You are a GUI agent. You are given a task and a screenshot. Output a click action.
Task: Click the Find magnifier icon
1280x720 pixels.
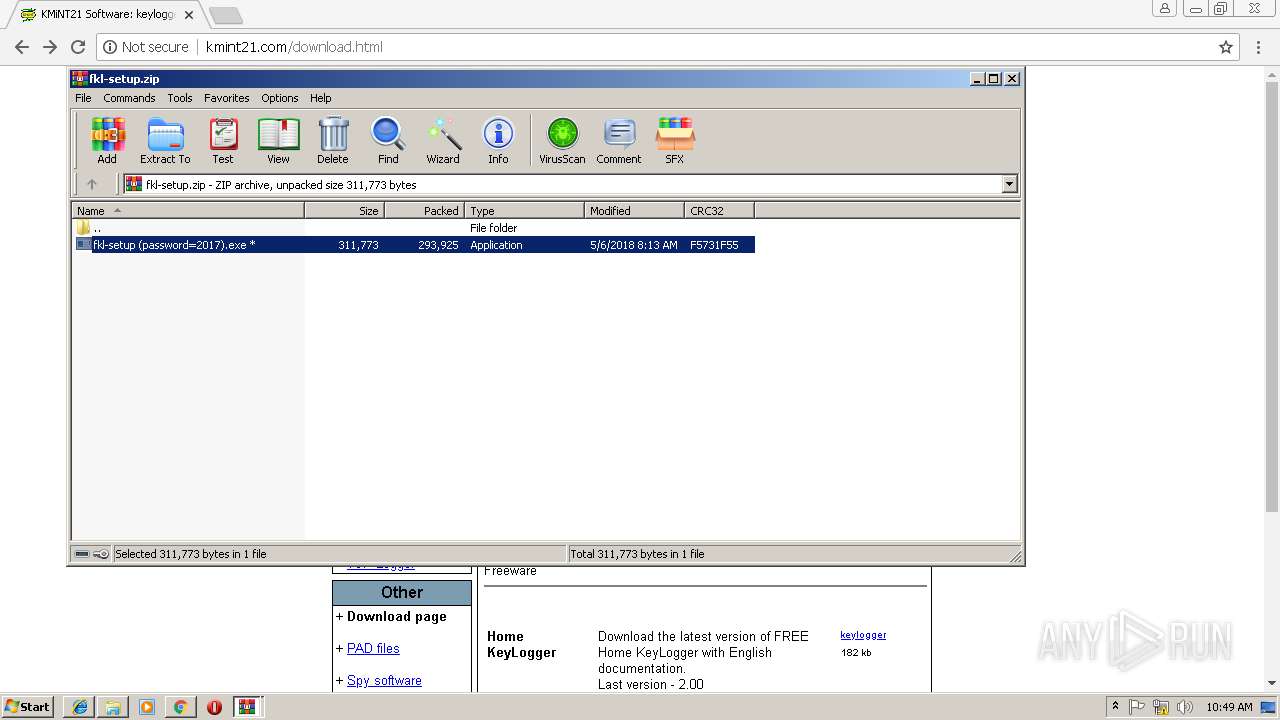(x=388, y=140)
